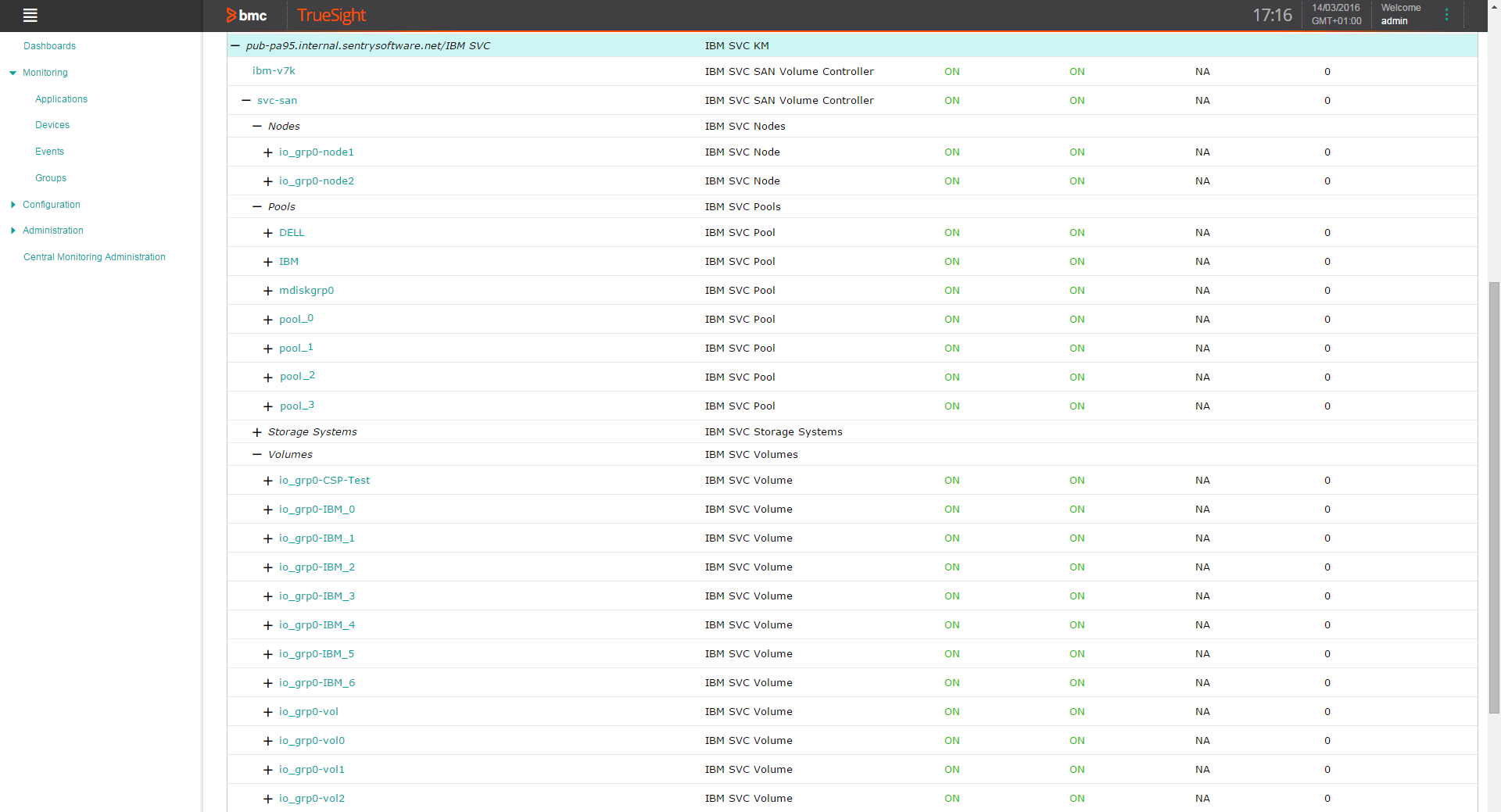
Task: Expand the mdiskgrp0 pool
Action: point(268,291)
